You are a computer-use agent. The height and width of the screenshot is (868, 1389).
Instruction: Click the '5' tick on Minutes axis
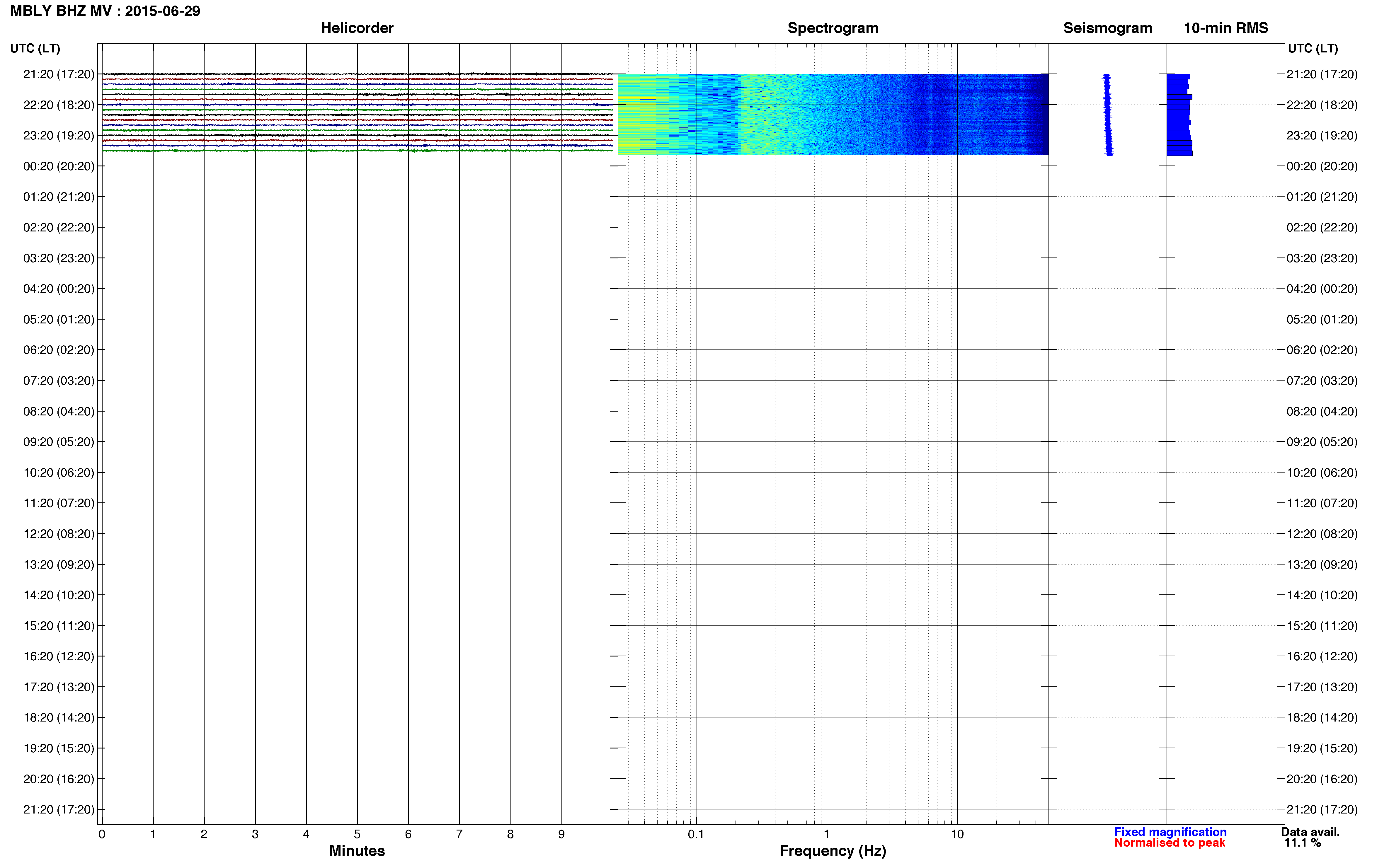[357, 834]
